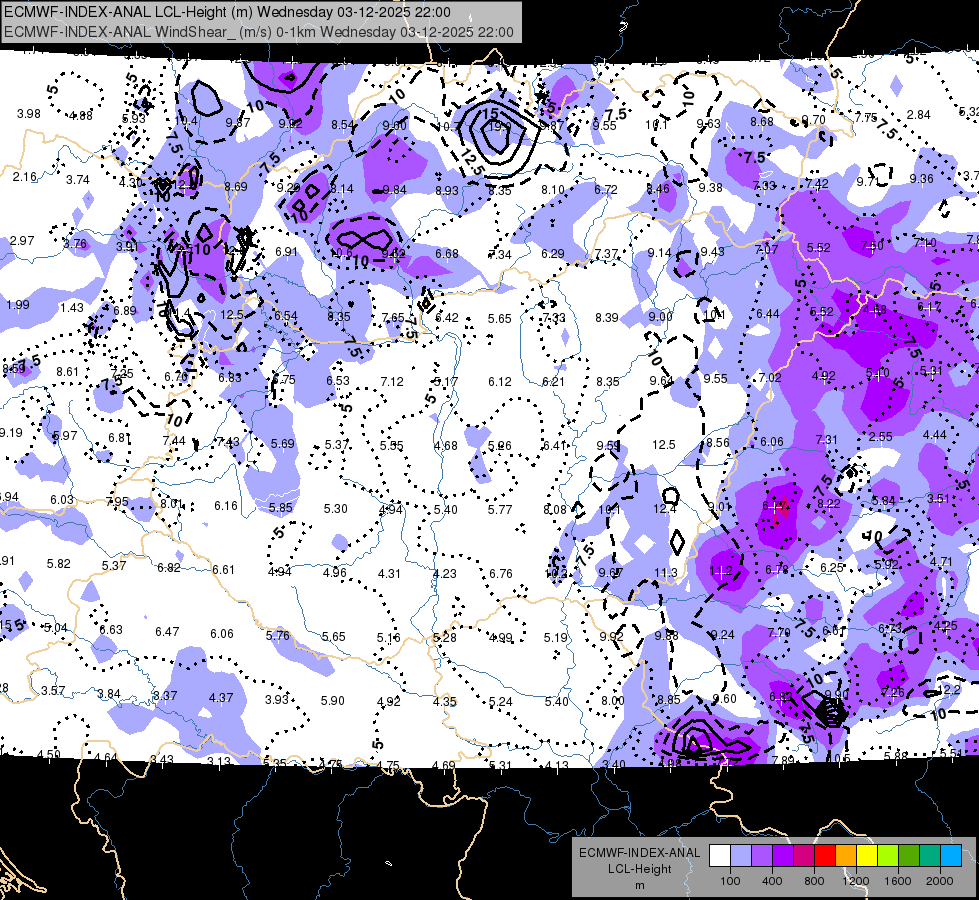Click the wind shear value 4.37
The image size is (979, 900).
point(221,698)
